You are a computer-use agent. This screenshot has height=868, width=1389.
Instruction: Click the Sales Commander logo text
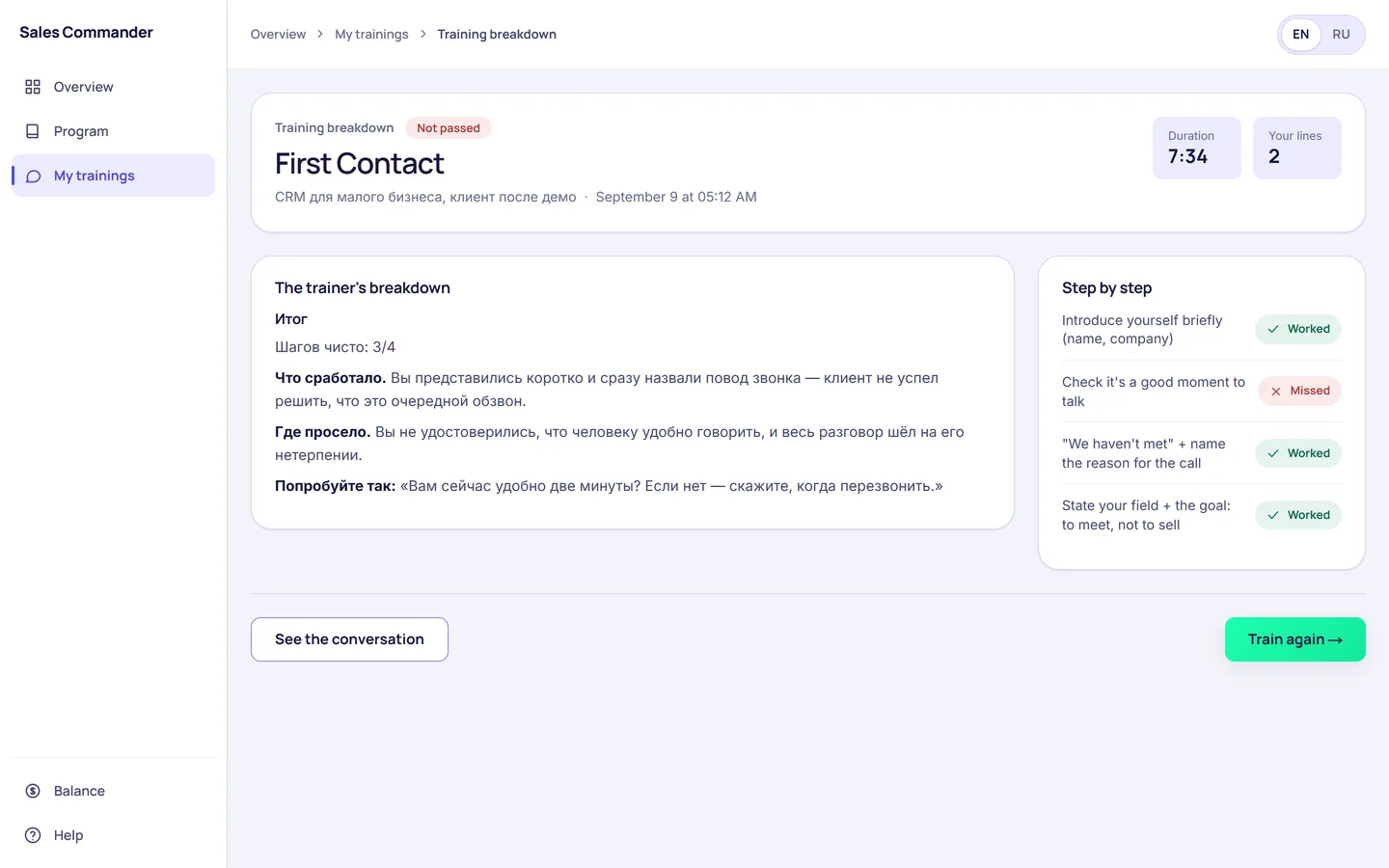pos(86,32)
